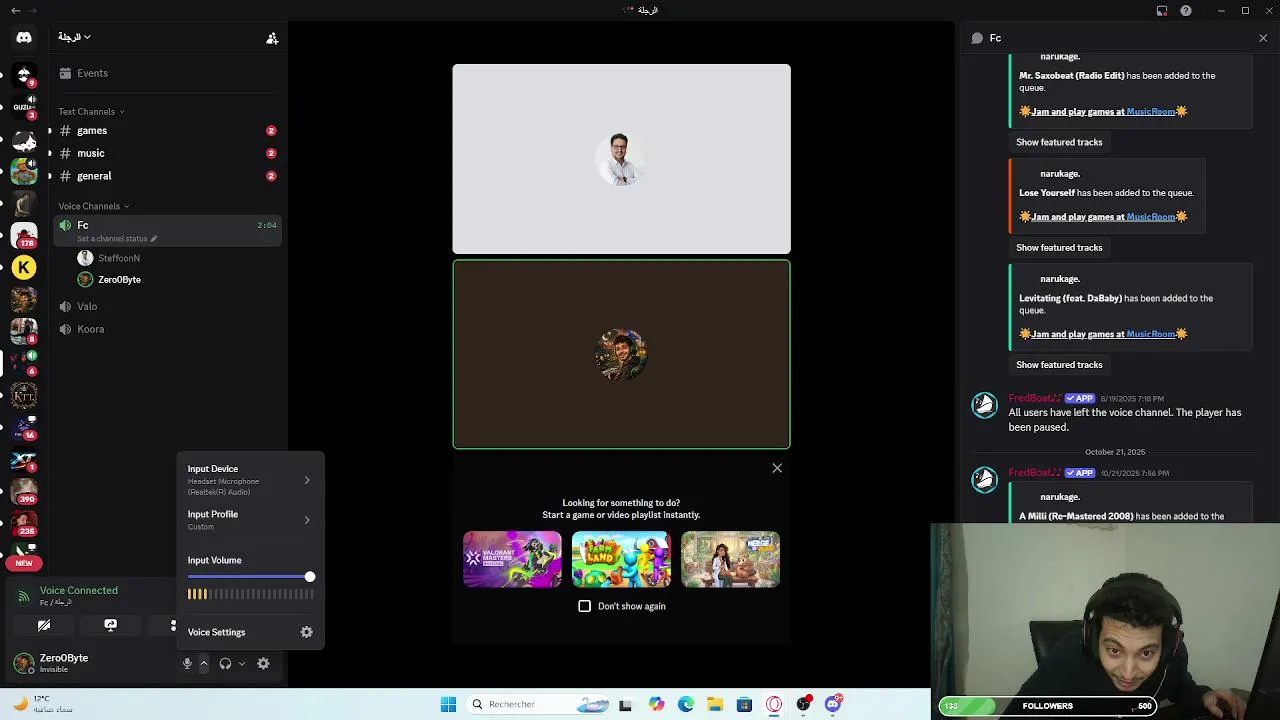Screen dimensions: 1280x720
Task: Open the Merge activity thumbnail
Action: pyautogui.click(x=730, y=559)
